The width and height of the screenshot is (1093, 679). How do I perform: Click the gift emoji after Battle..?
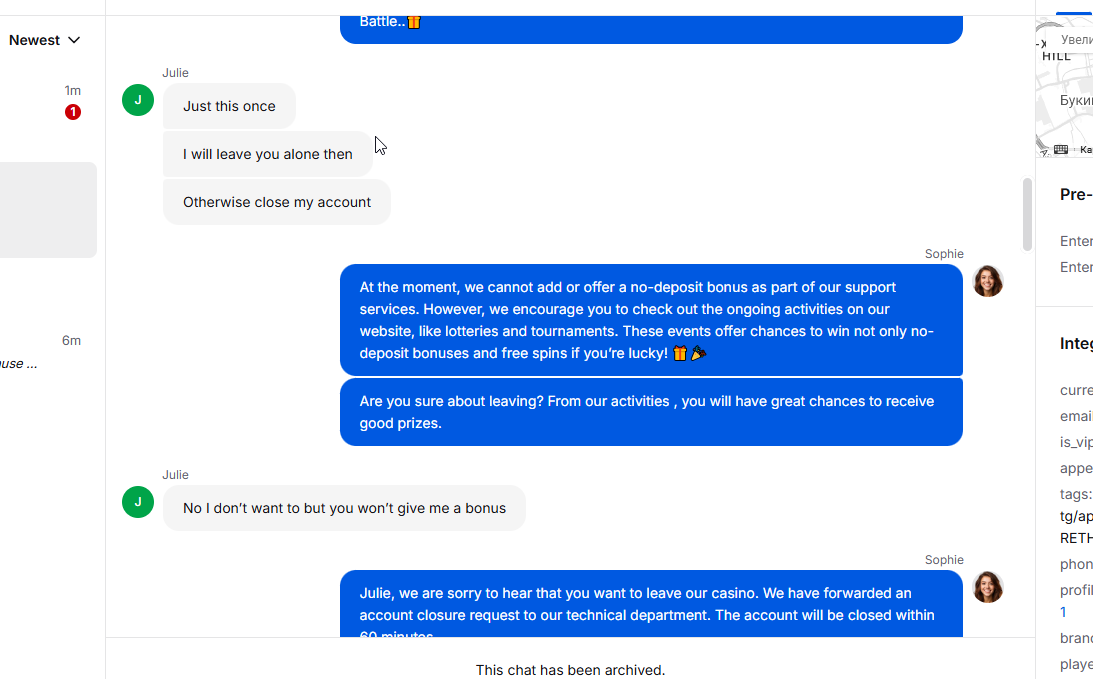click(414, 22)
